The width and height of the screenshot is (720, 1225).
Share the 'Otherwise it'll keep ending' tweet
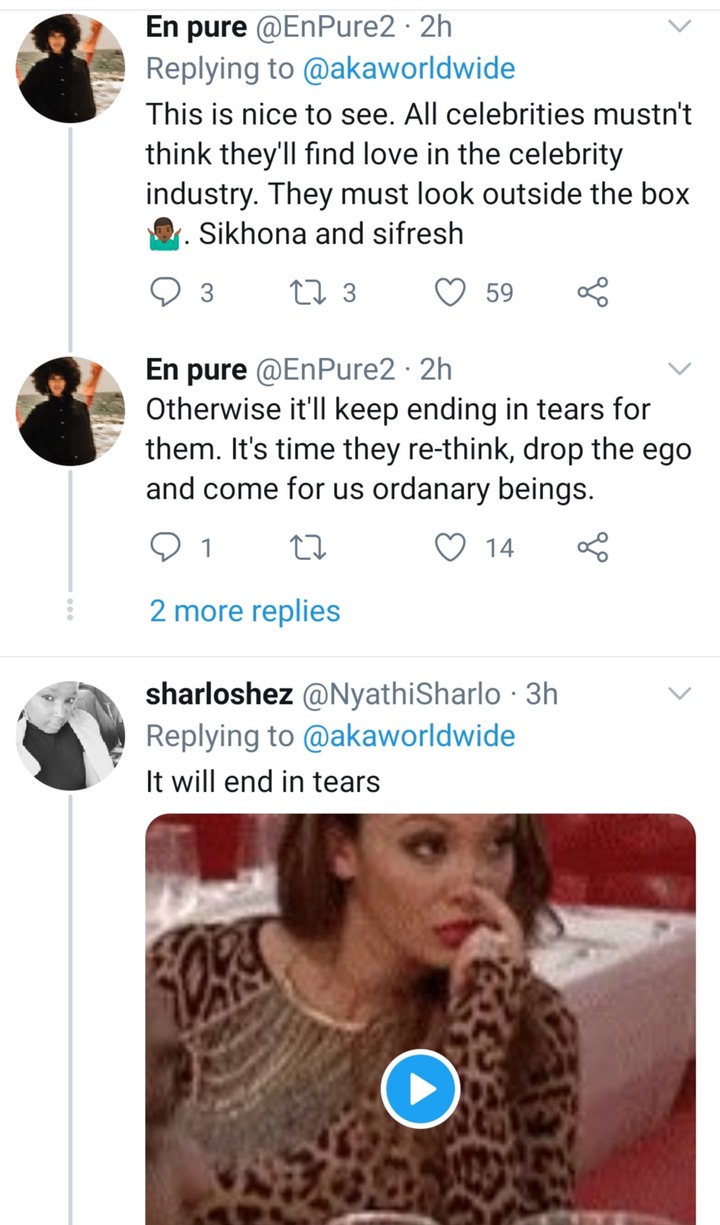click(592, 547)
